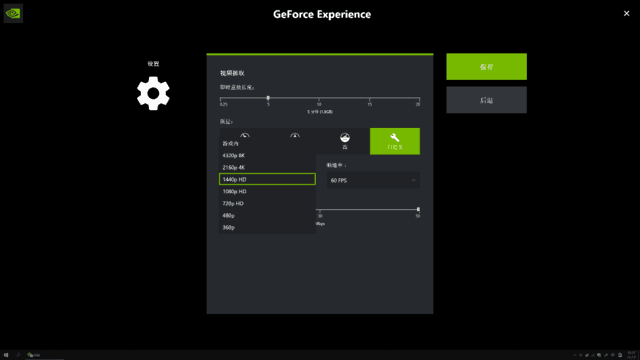The height and width of the screenshot is (360, 640).
Task: Choose 1080p HD resolution
Action: (x=267, y=191)
